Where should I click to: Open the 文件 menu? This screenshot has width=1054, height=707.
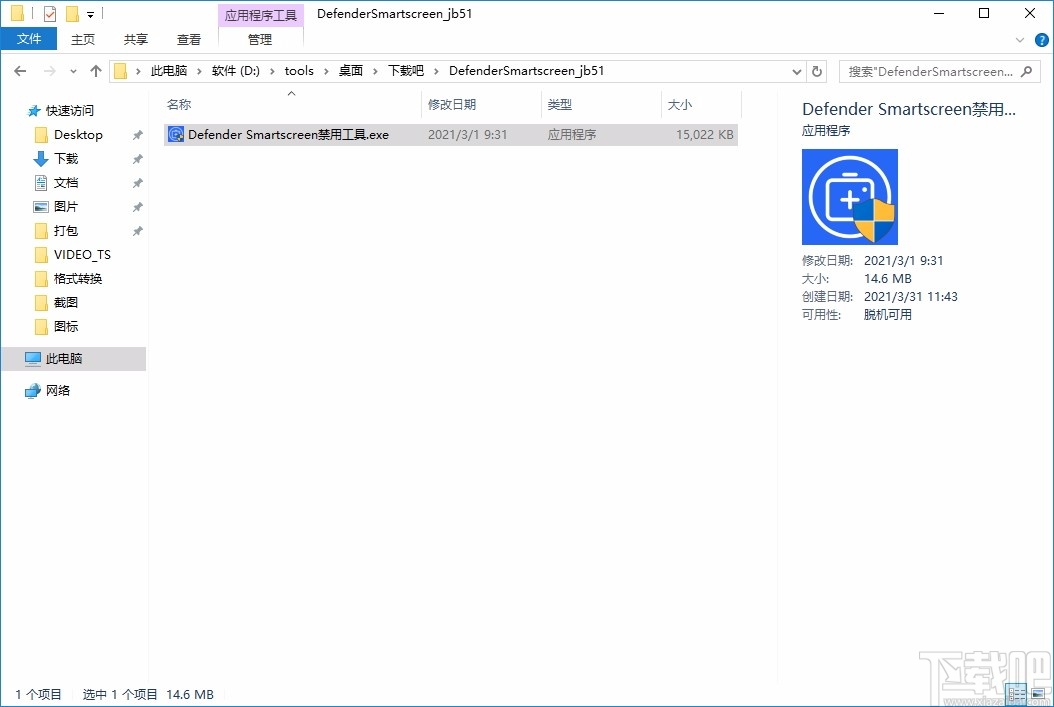click(x=29, y=38)
